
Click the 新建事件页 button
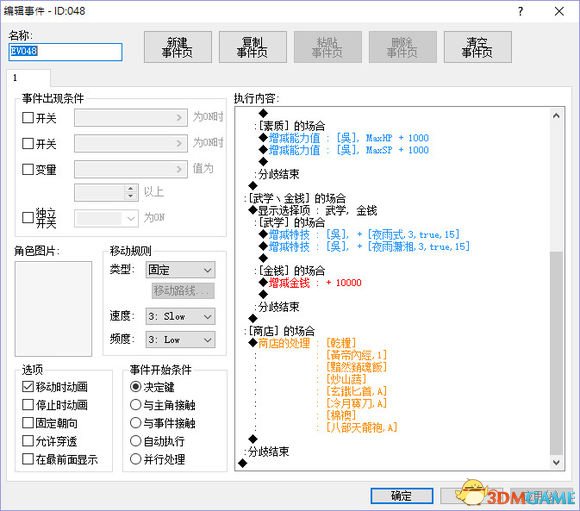point(178,47)
